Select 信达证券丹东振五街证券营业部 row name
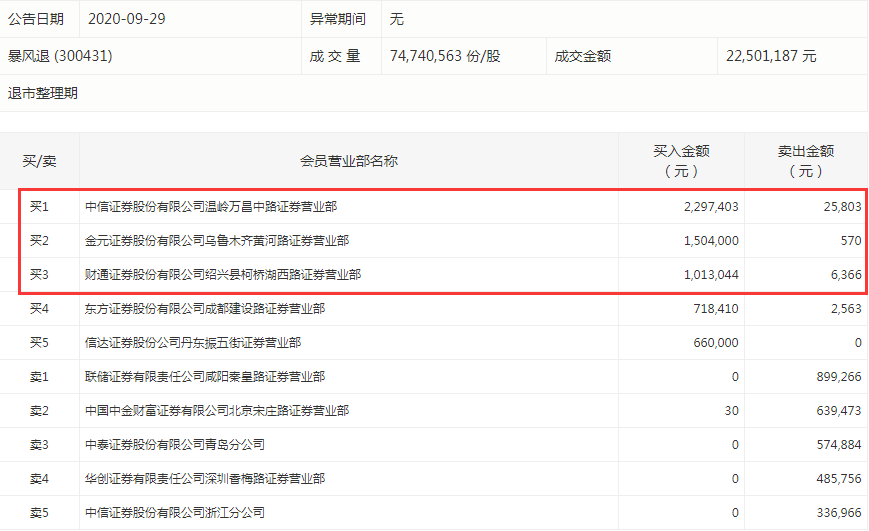Viewport: 869px width, 531px height. [192, 343]
